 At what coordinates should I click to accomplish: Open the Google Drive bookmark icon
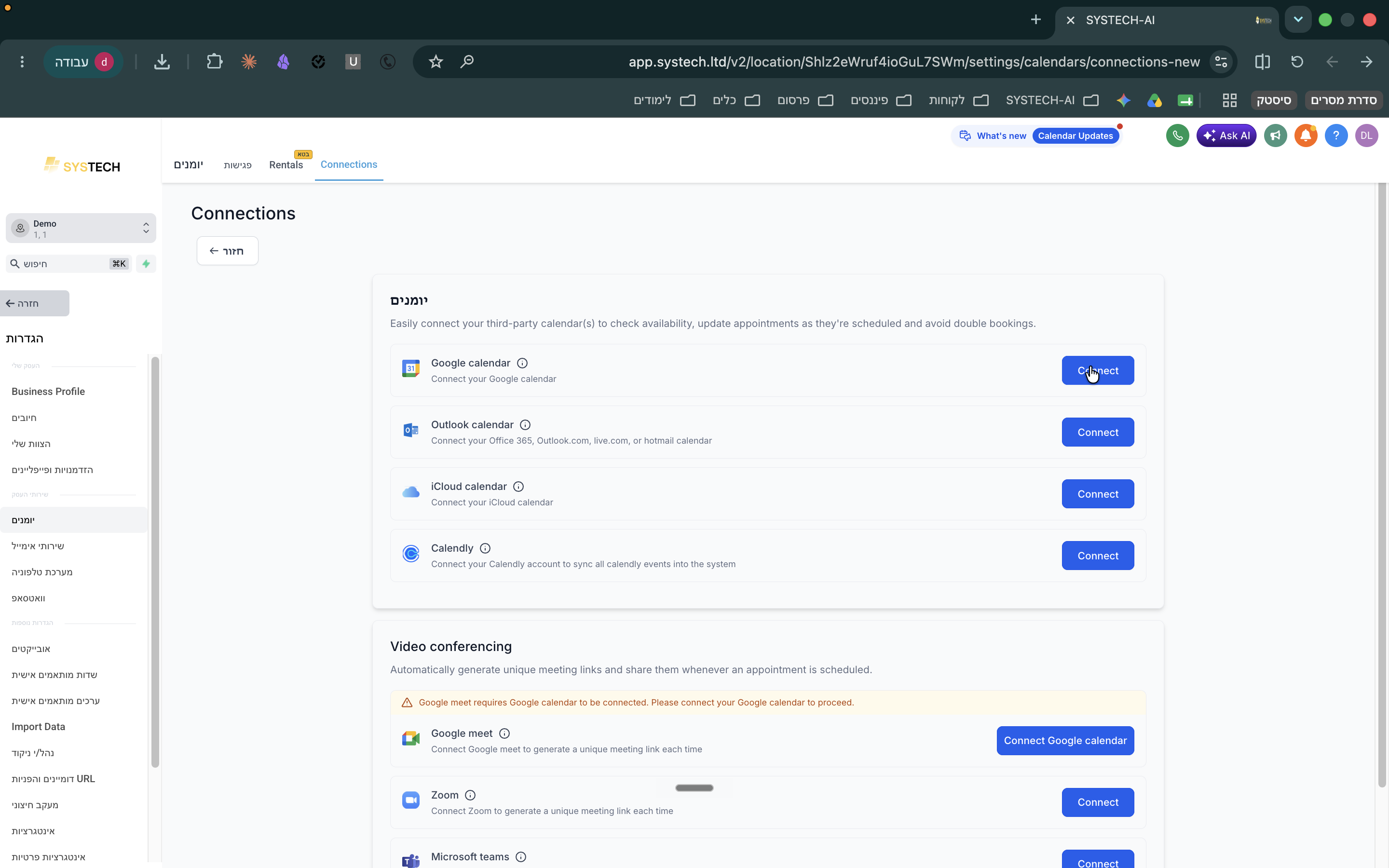tap(1154, 100)
